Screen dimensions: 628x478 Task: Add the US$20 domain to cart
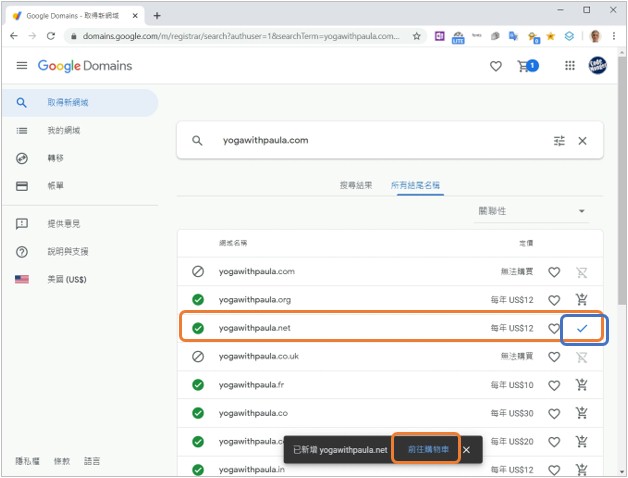pyautogui.click(x=582, y=441)
